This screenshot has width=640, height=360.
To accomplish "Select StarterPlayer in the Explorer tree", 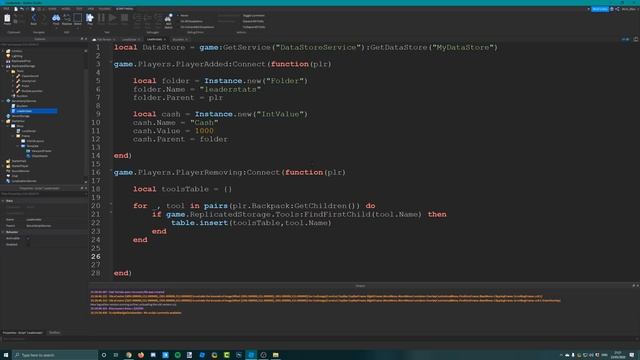I will pyautogui.click(x=20, y=166).
